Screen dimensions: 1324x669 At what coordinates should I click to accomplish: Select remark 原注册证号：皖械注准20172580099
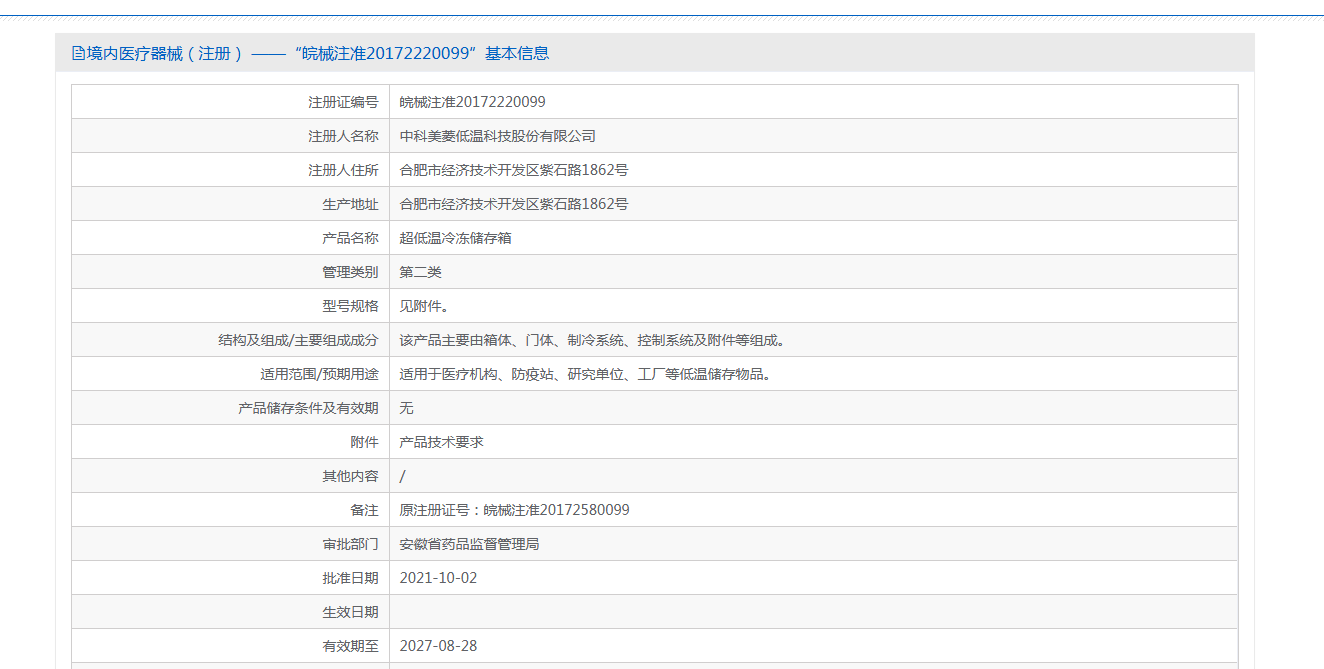[x=514, y=510]
